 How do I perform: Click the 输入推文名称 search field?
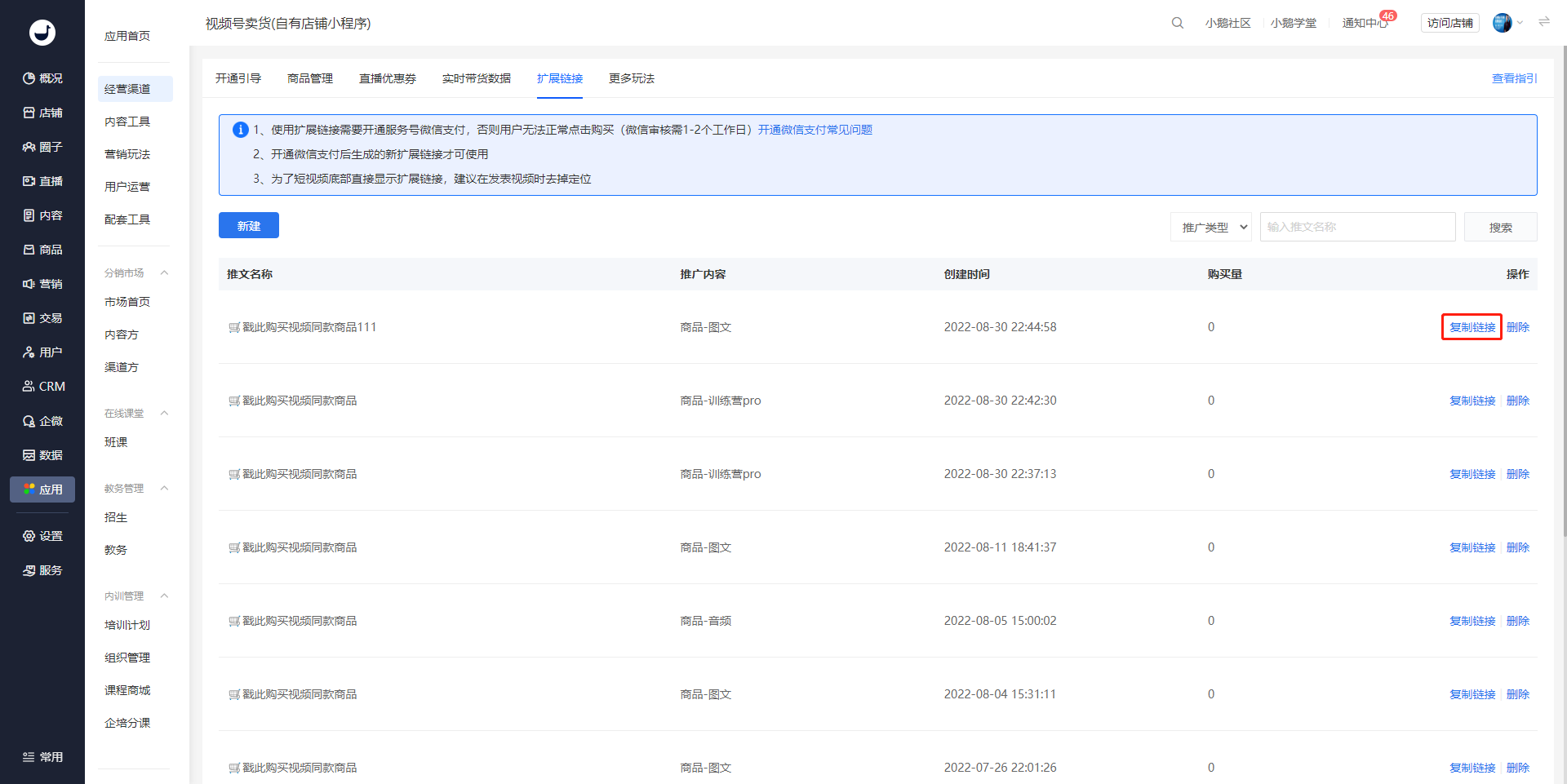point(1358,227)
